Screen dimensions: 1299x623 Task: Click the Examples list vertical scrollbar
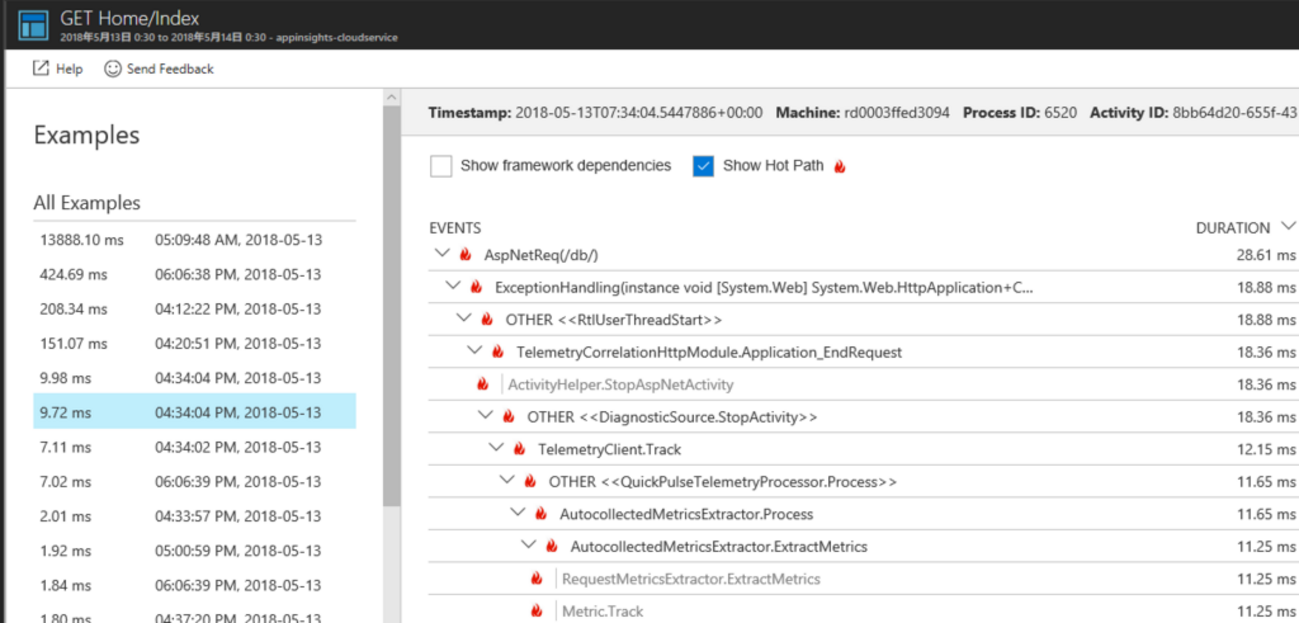coord(391,300)
